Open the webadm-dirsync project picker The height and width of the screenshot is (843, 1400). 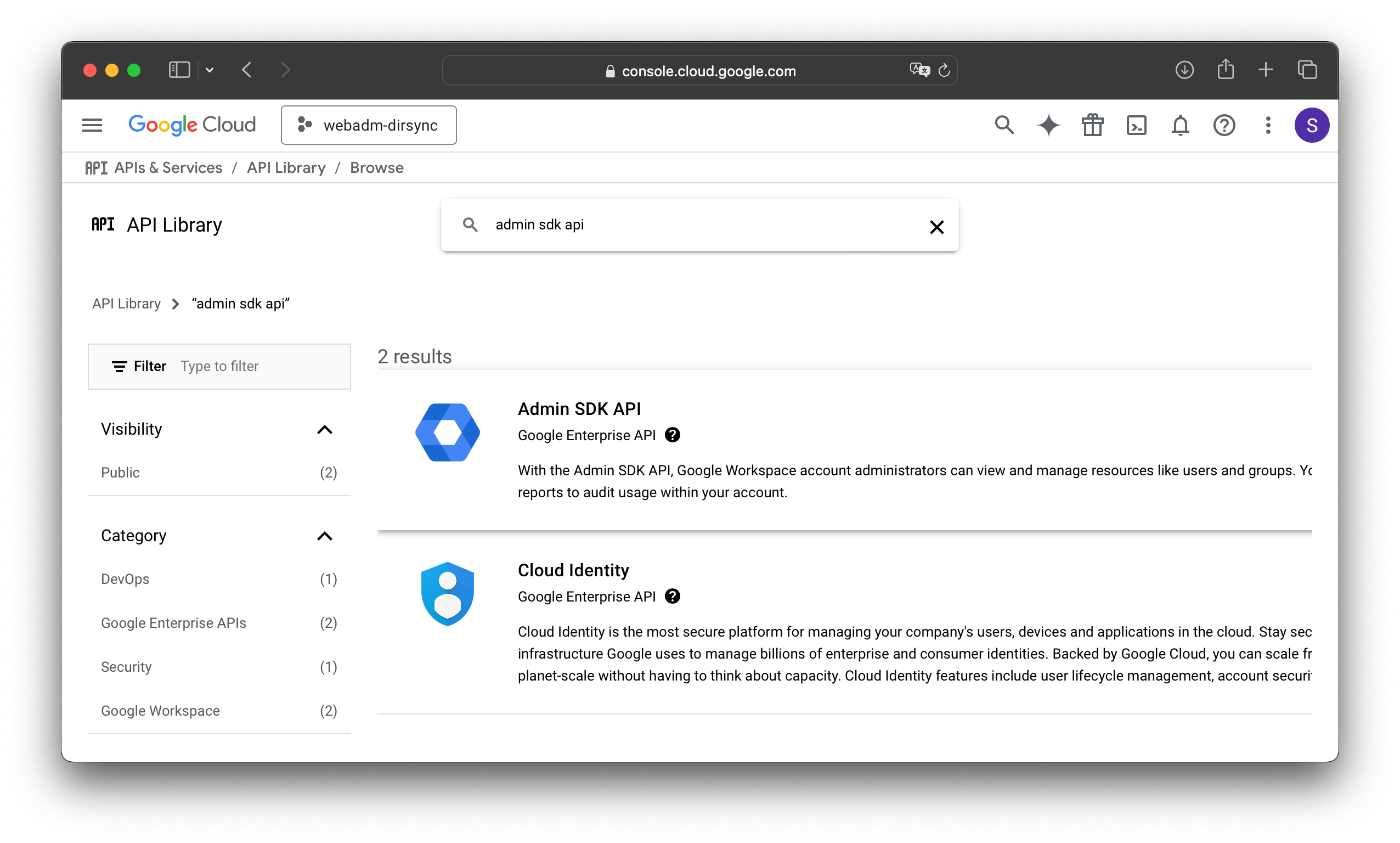pos(369,125)
